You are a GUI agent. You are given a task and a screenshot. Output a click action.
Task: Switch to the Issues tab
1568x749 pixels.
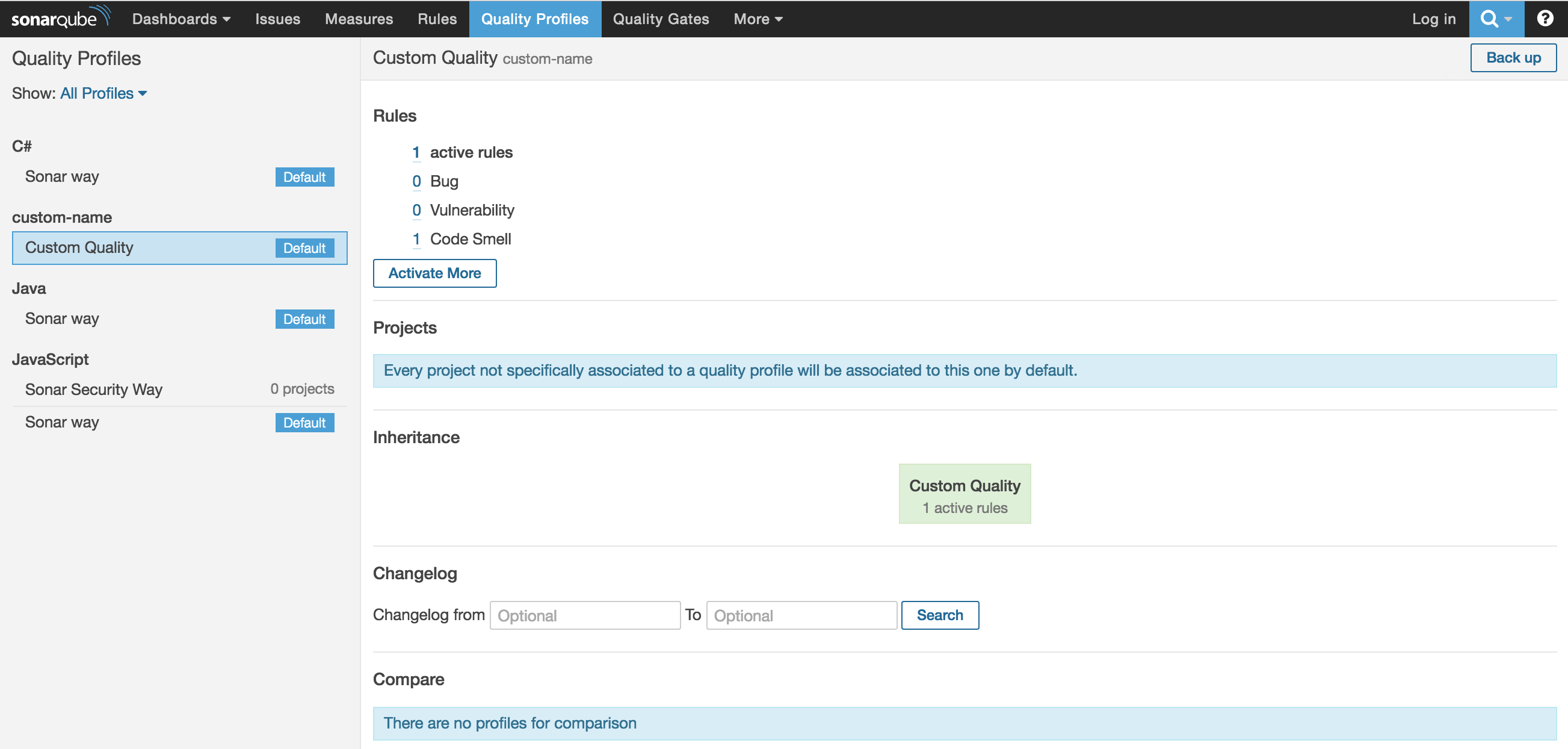tap(277, 19)
